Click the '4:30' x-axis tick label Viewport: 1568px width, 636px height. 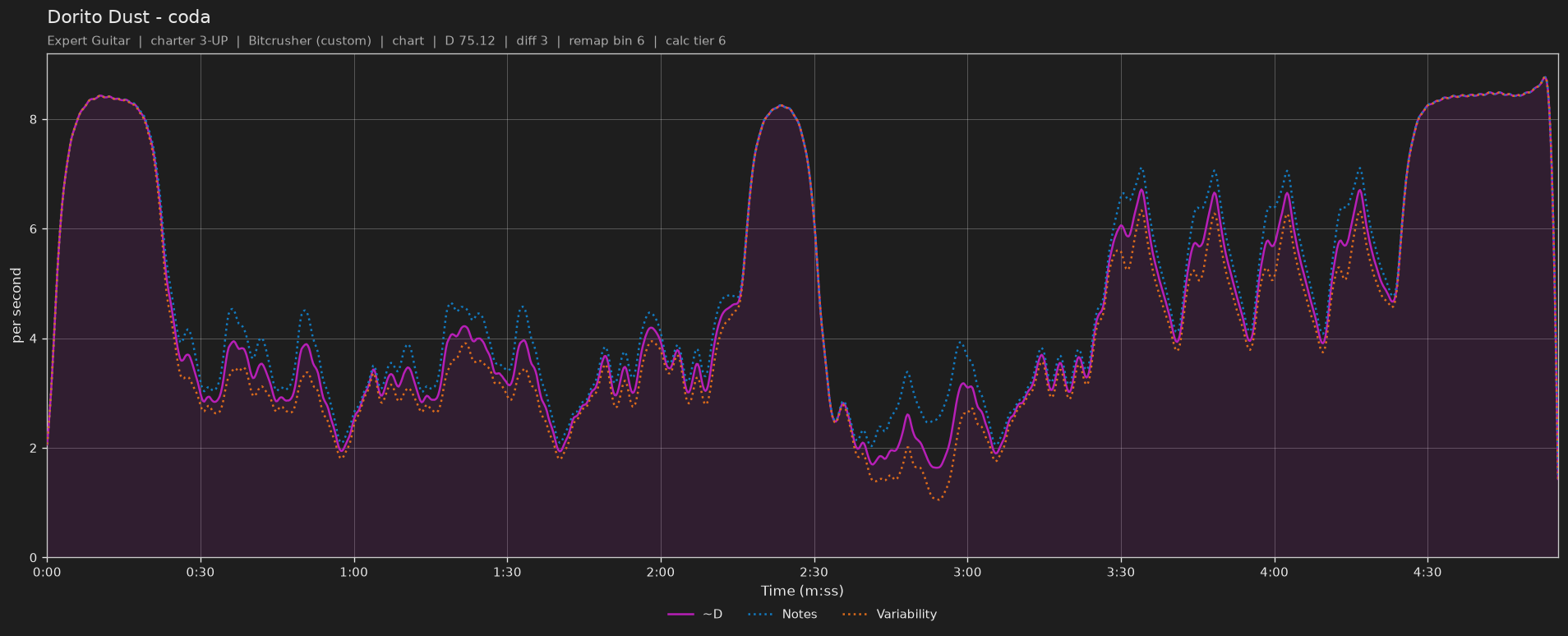pyautogui.click(x=1427, y=572)
